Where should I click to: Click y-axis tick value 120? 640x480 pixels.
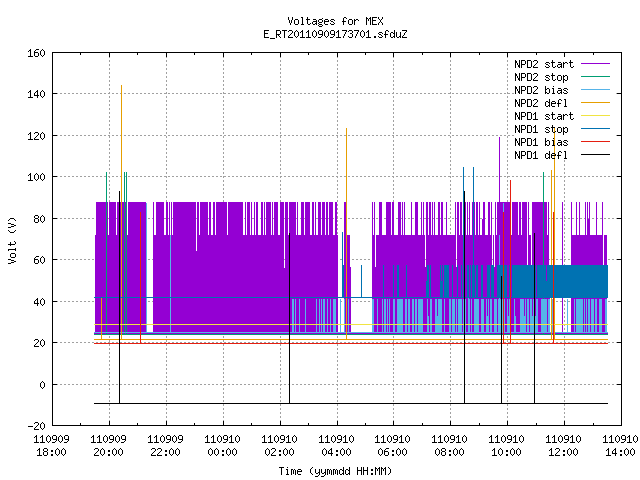[x=36, y=136]
